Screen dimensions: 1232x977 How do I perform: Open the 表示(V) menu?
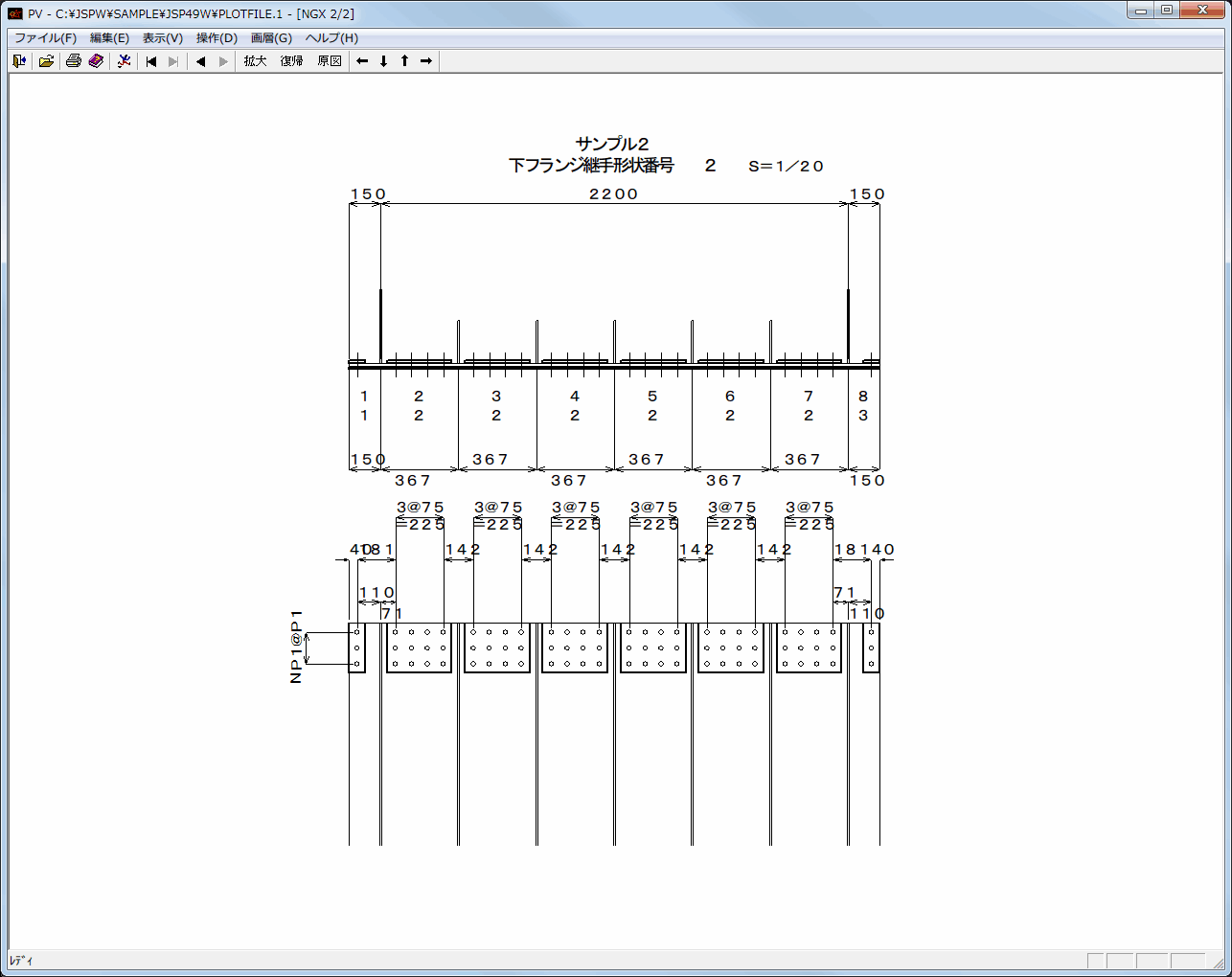tap(163, 38)
